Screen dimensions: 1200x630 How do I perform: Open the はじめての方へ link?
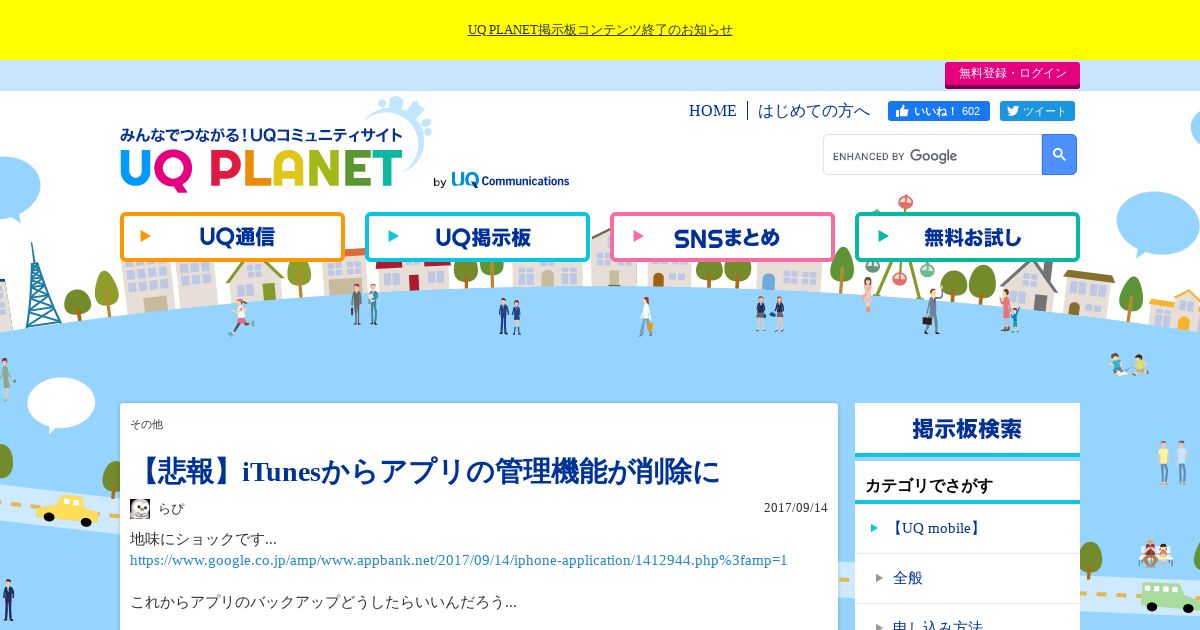click(814, 111)
